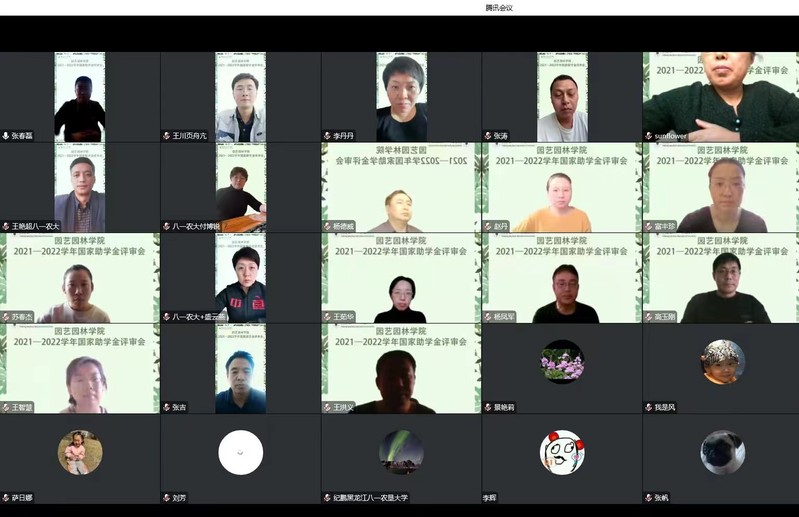Click the 王艳超八一农大 name label
The width and height of the screenshot is (799, 517).
[36, 227]
